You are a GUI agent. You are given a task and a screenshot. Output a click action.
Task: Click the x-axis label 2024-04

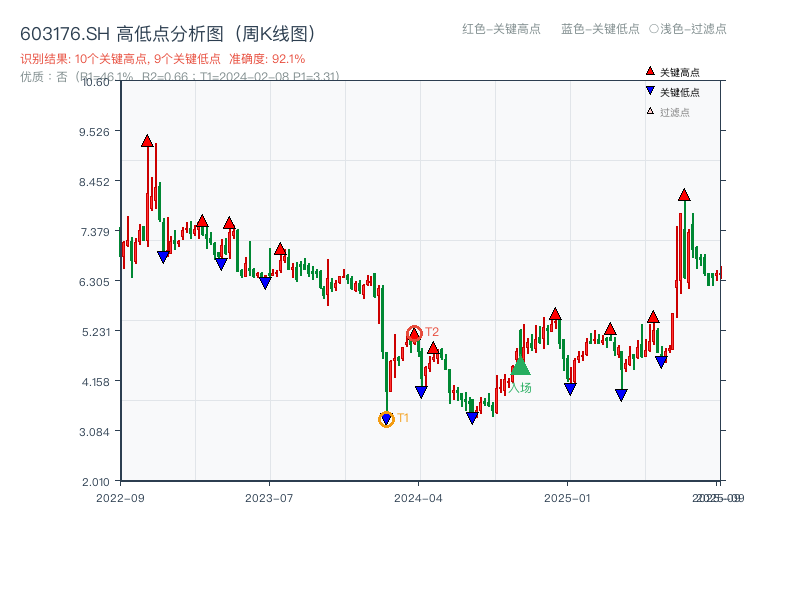tap(418, 498)
